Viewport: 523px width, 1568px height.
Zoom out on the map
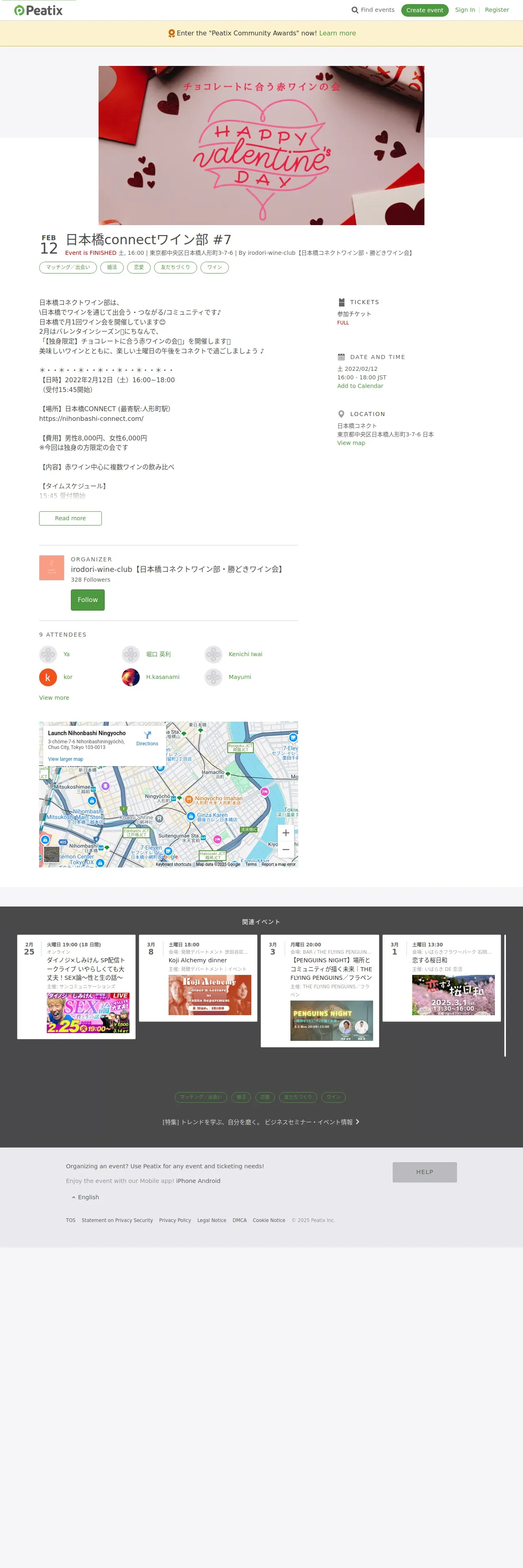pos(286,849)
